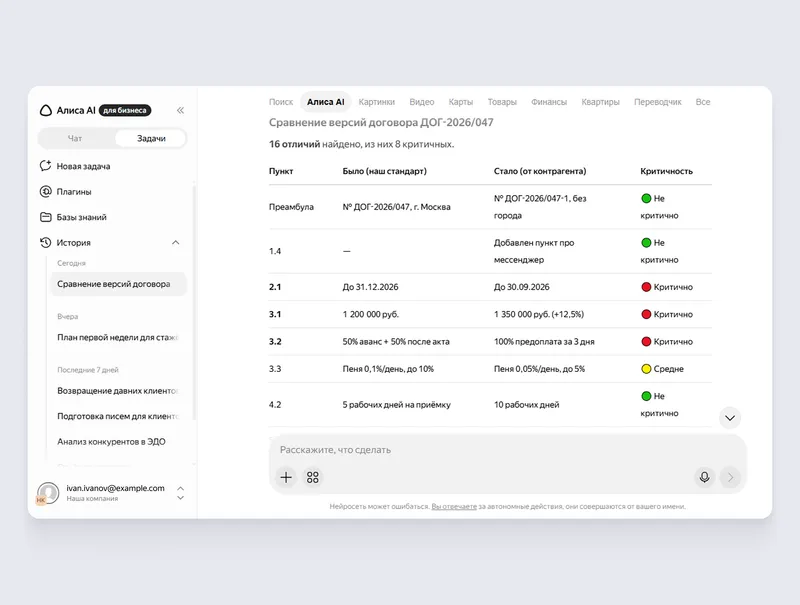Open the Видео tab

422,102
